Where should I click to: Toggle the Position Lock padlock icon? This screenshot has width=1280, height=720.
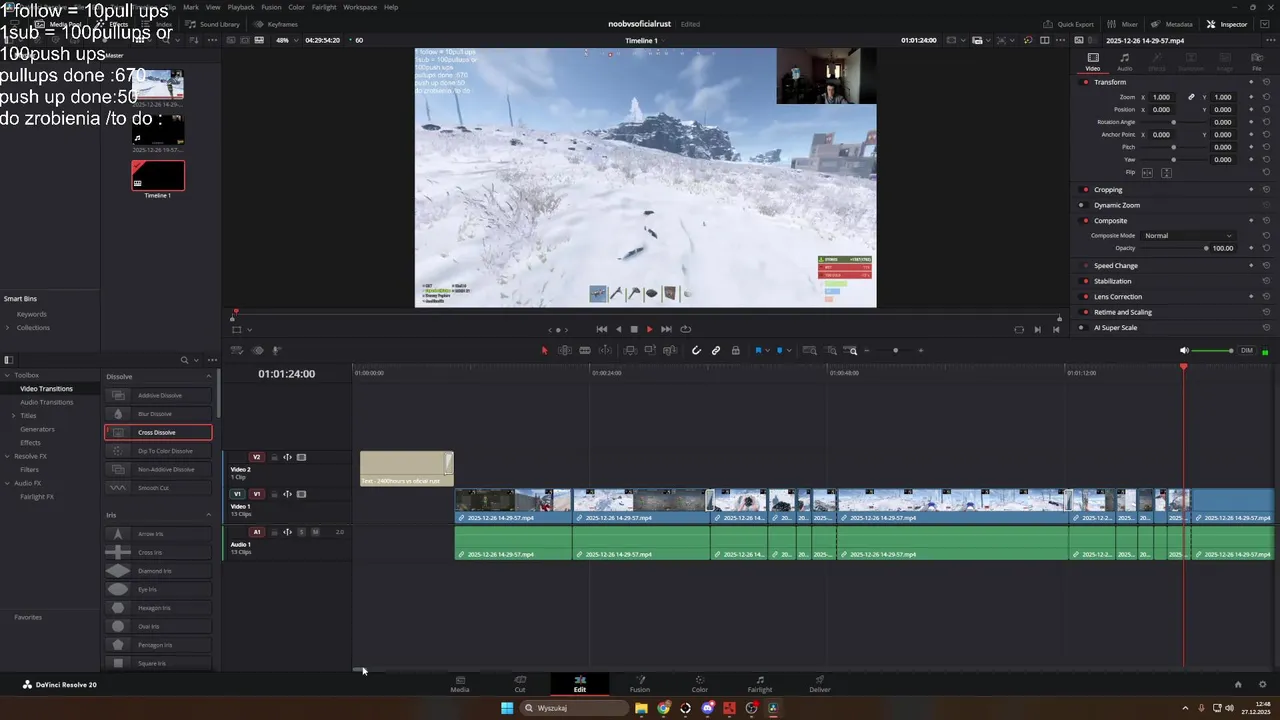point(736,351)
